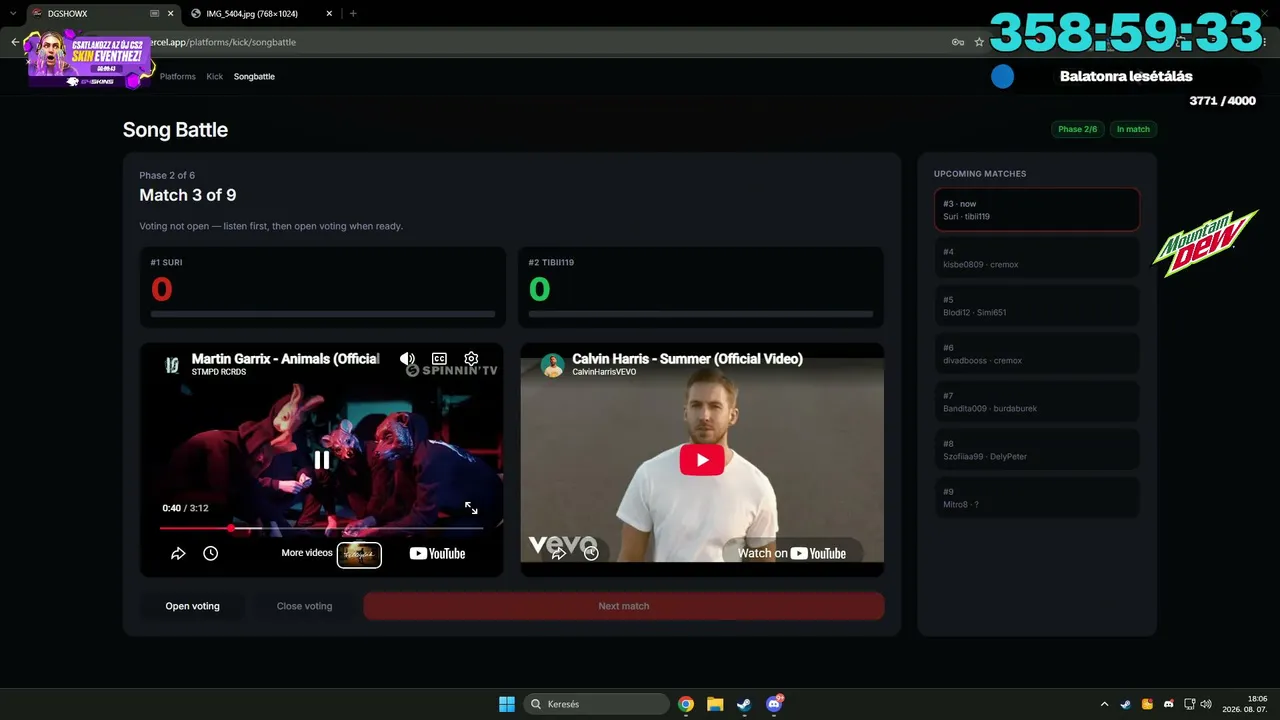
Task: Enter fullscreen on the Animals video
Action: pos(471,508)
